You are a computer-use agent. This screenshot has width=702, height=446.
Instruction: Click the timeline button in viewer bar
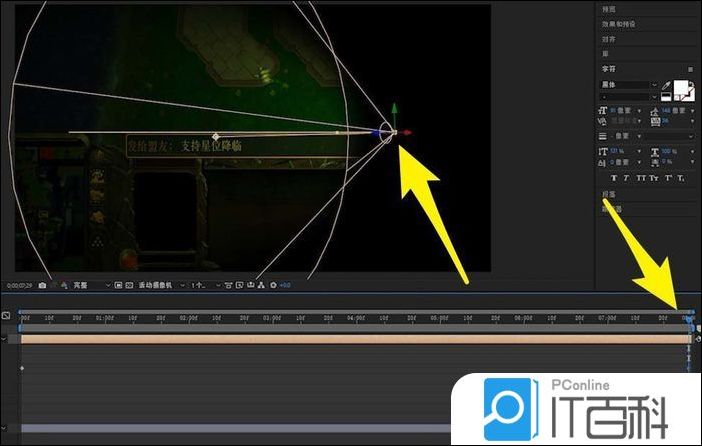click(250, 285)
